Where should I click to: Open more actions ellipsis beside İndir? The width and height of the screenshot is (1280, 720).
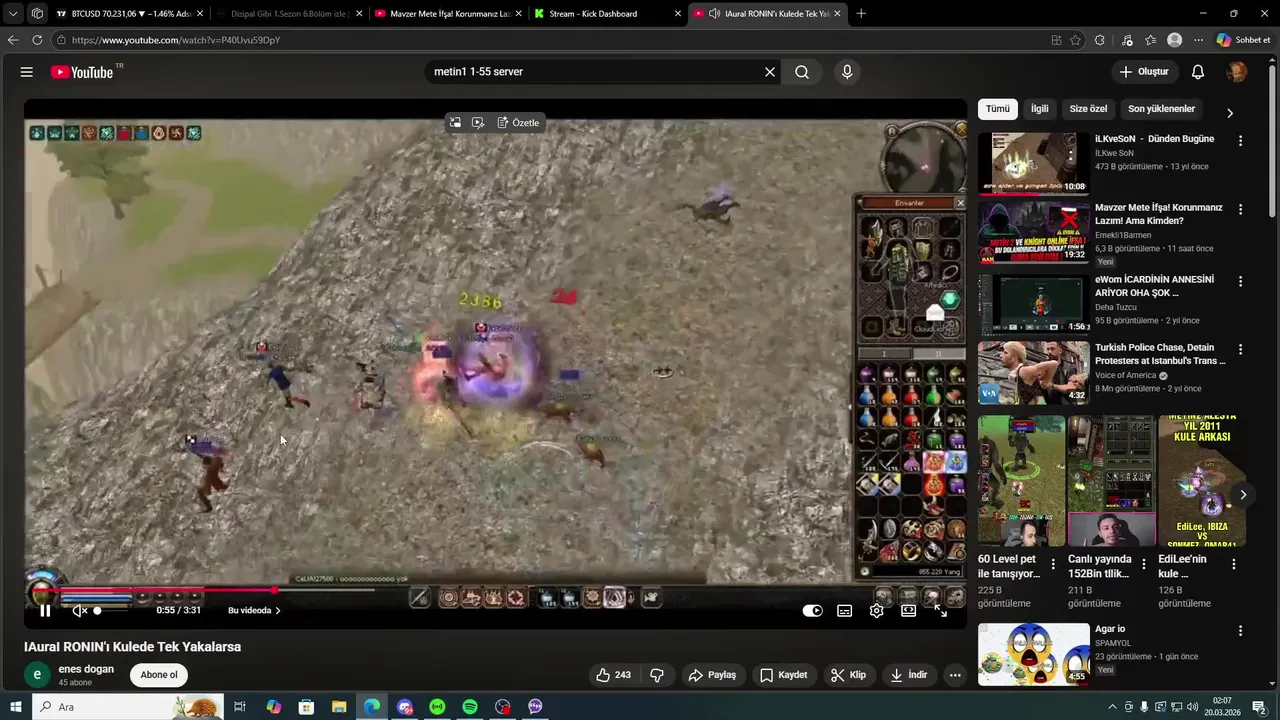click(x=955, y=675)
